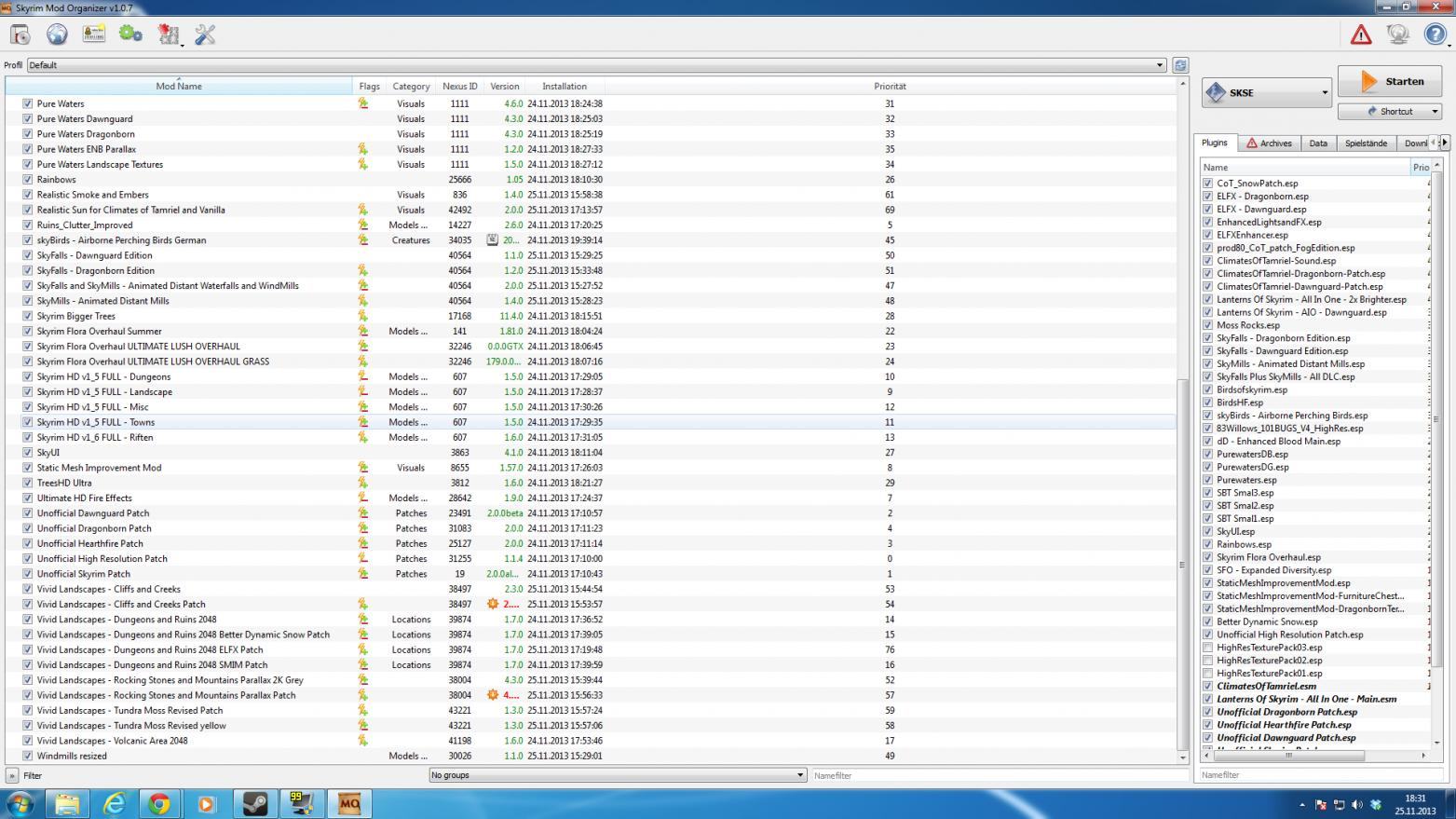Click flag icon on Skyrim HD v1_5 FULL - Landscape row
Viewport: 1456px width, 819px height.
click(363, 391)
